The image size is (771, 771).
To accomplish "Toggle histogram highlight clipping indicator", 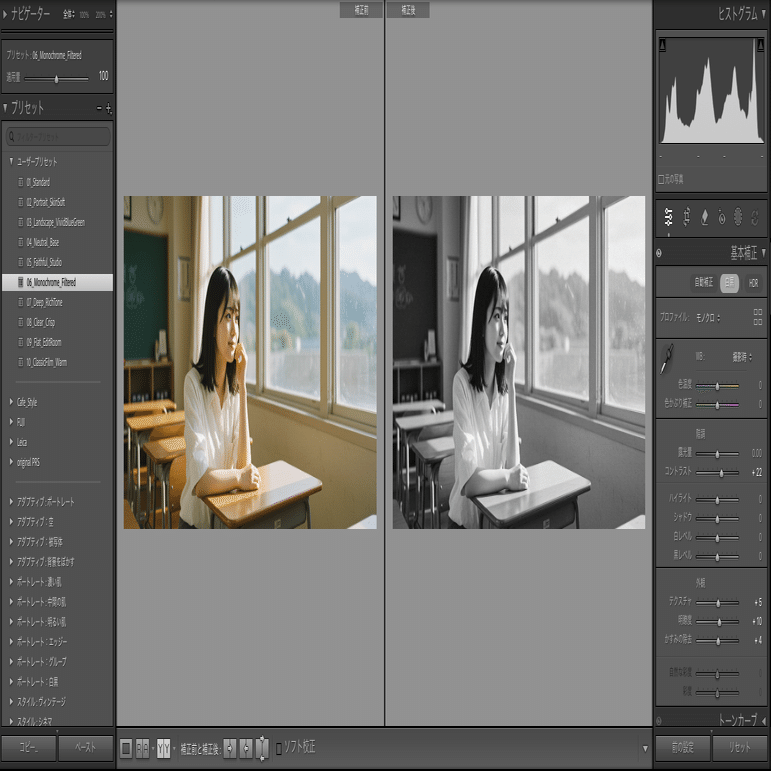I will [760, 45].
